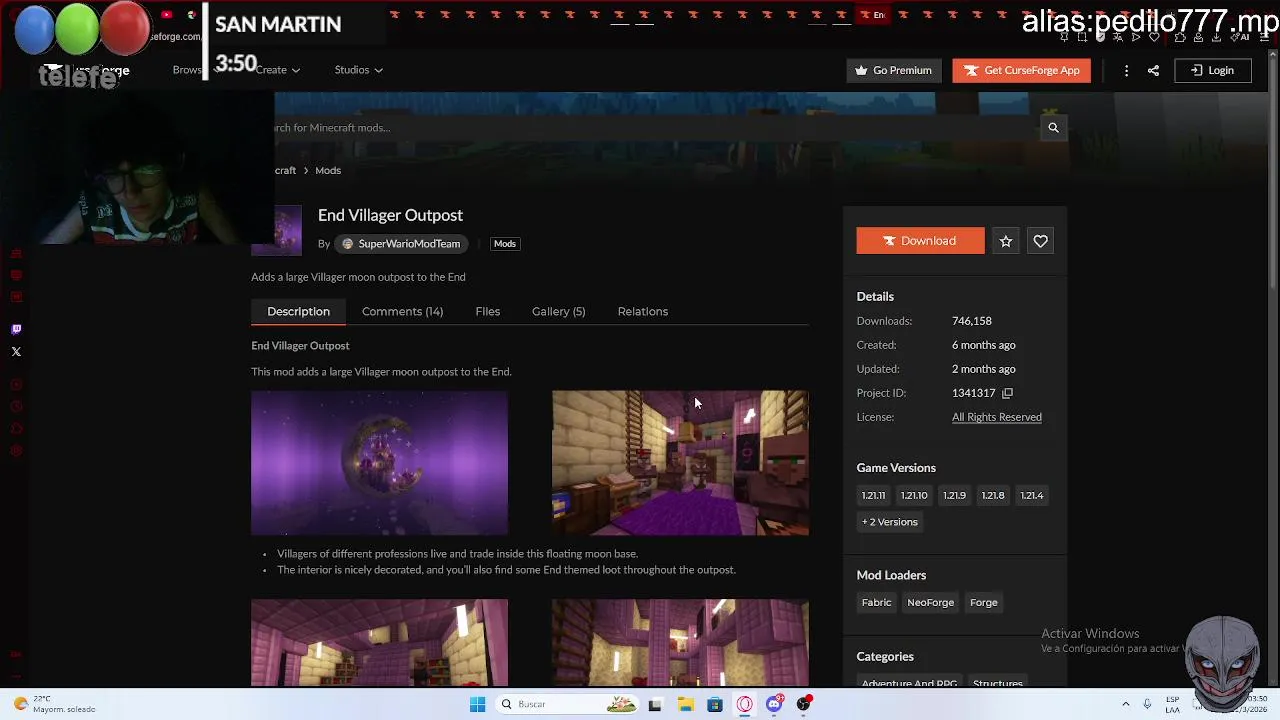The image size is (1280, 720).
Task: Open the Gallery (5) tab
Action: pyautogui.click(x=558, y=311)
